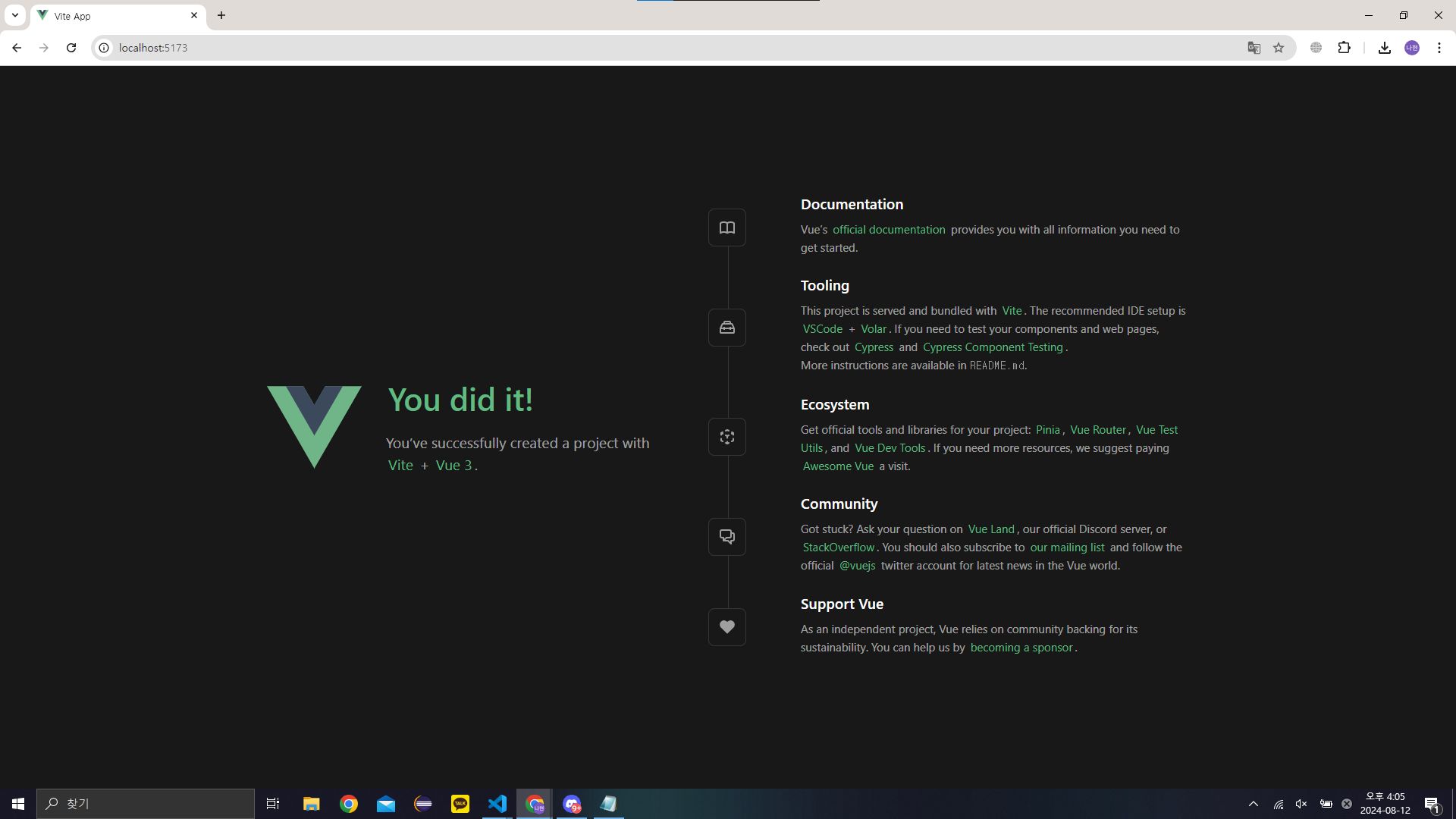Image resolution: width=1456 pixels, height=819 pixels.
Task: Open the becoming a sponsor link
Action: [1021, 648]
